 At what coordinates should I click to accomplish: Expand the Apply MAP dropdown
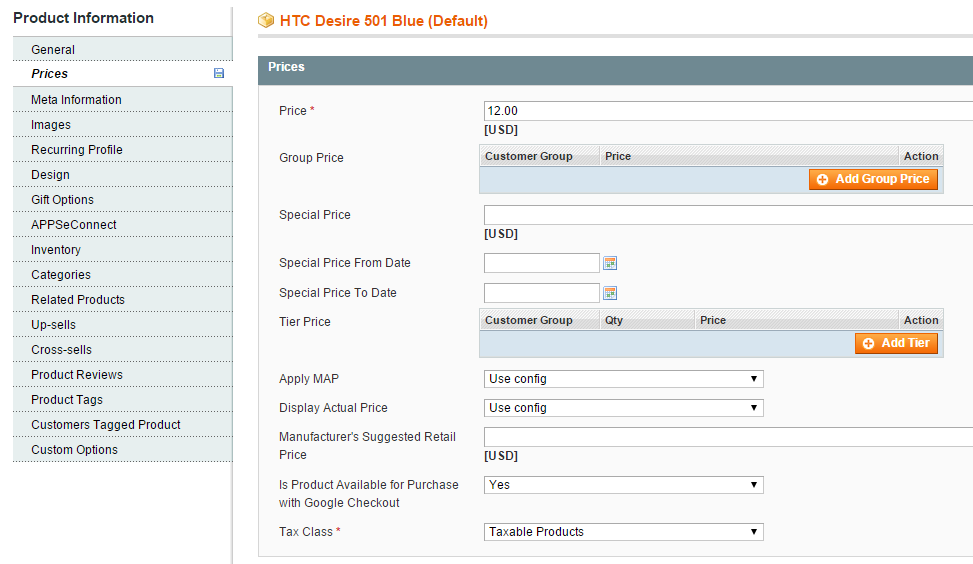point(624,379)
